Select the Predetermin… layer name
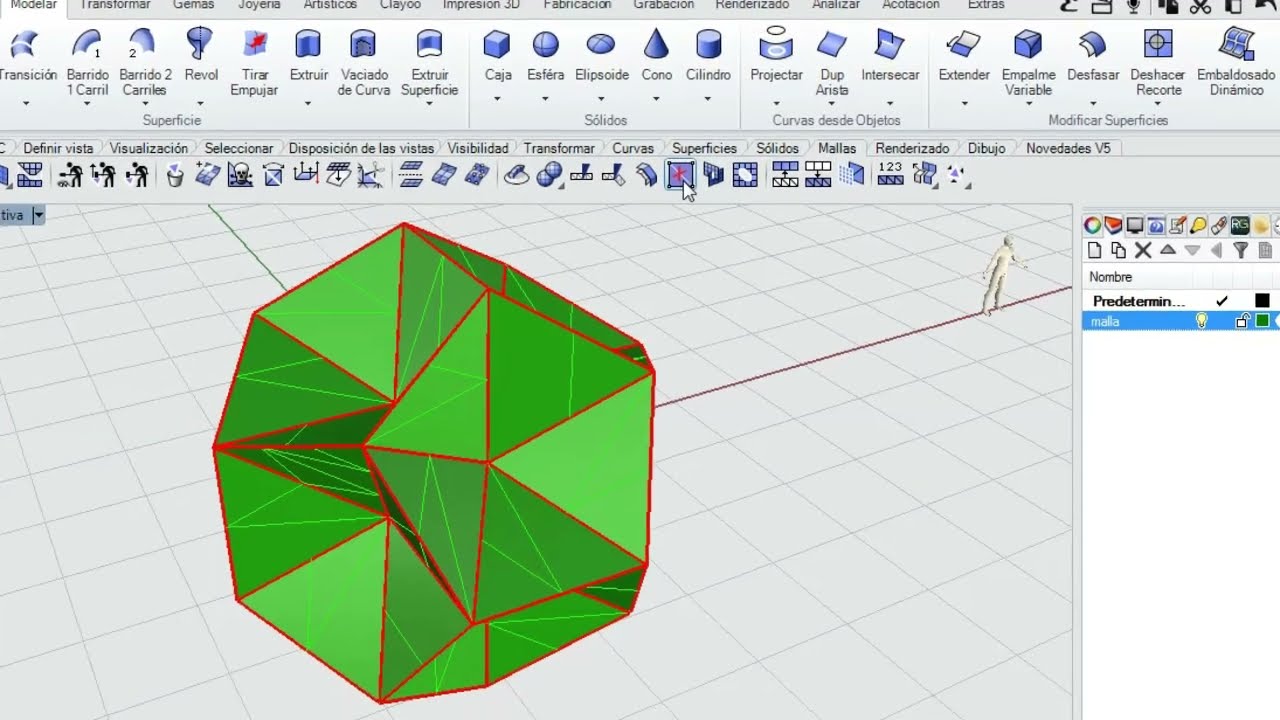The image size is (1280, 720). (1139, 301)
